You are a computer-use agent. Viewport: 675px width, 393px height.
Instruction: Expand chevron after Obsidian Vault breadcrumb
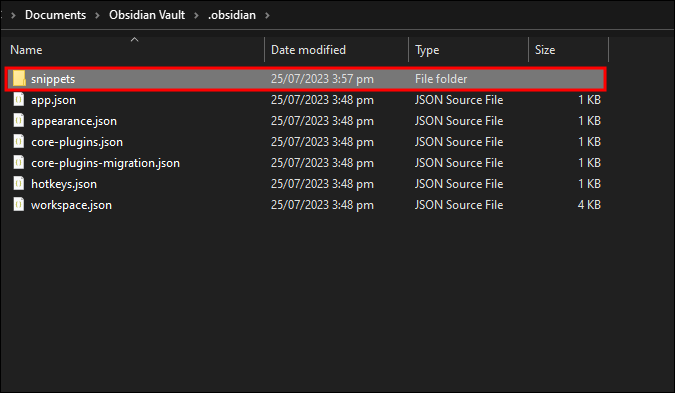pyautogui.click(x=196, y=15)
